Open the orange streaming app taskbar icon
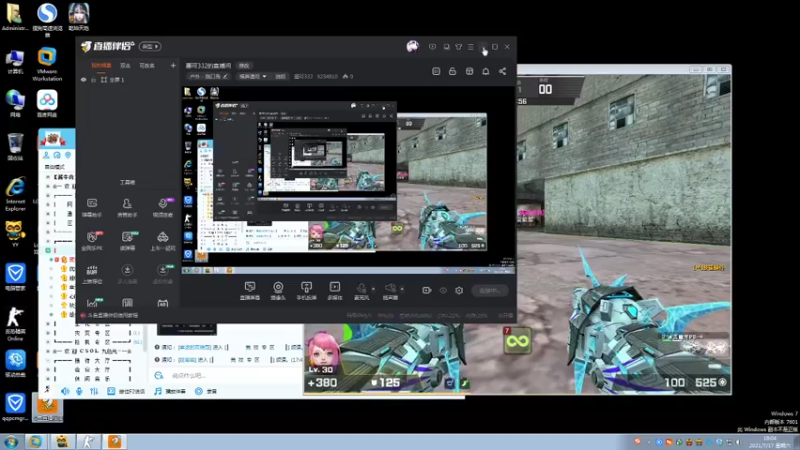 click(115, 442)
